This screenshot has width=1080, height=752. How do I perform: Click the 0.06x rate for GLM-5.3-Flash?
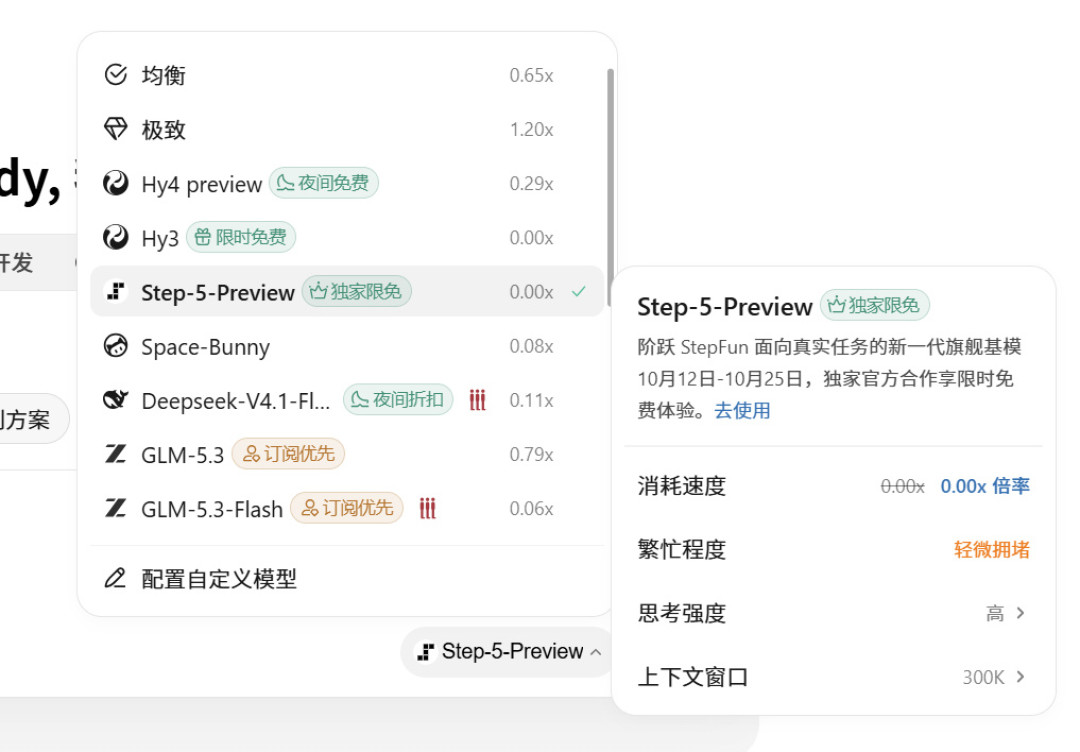(x=531, y=508)
